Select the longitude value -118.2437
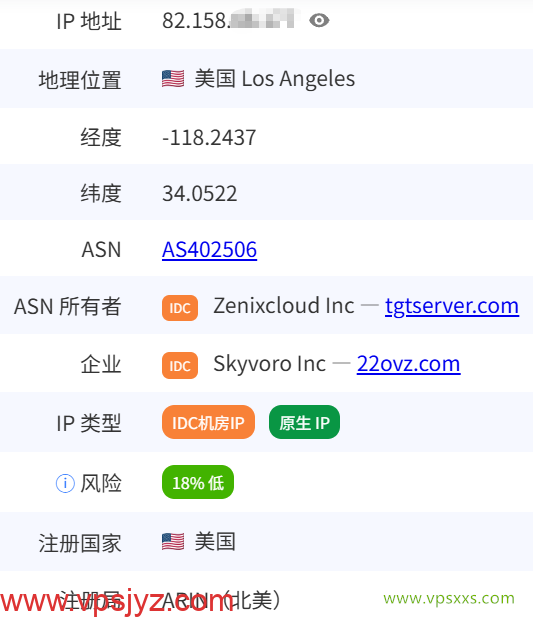 tap(209, 137)
